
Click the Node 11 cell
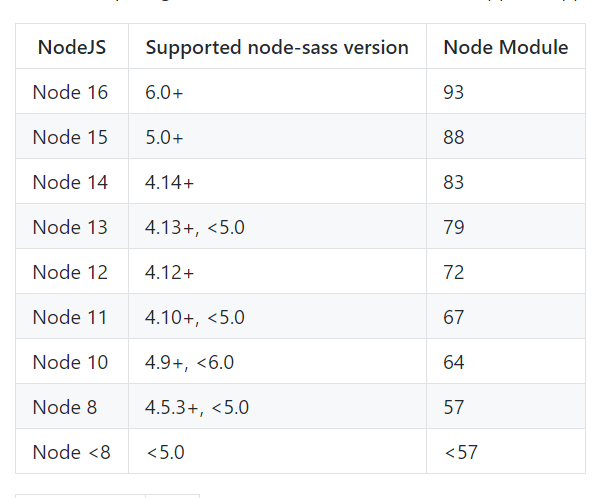pyautogui.click(x=70, y=317)
